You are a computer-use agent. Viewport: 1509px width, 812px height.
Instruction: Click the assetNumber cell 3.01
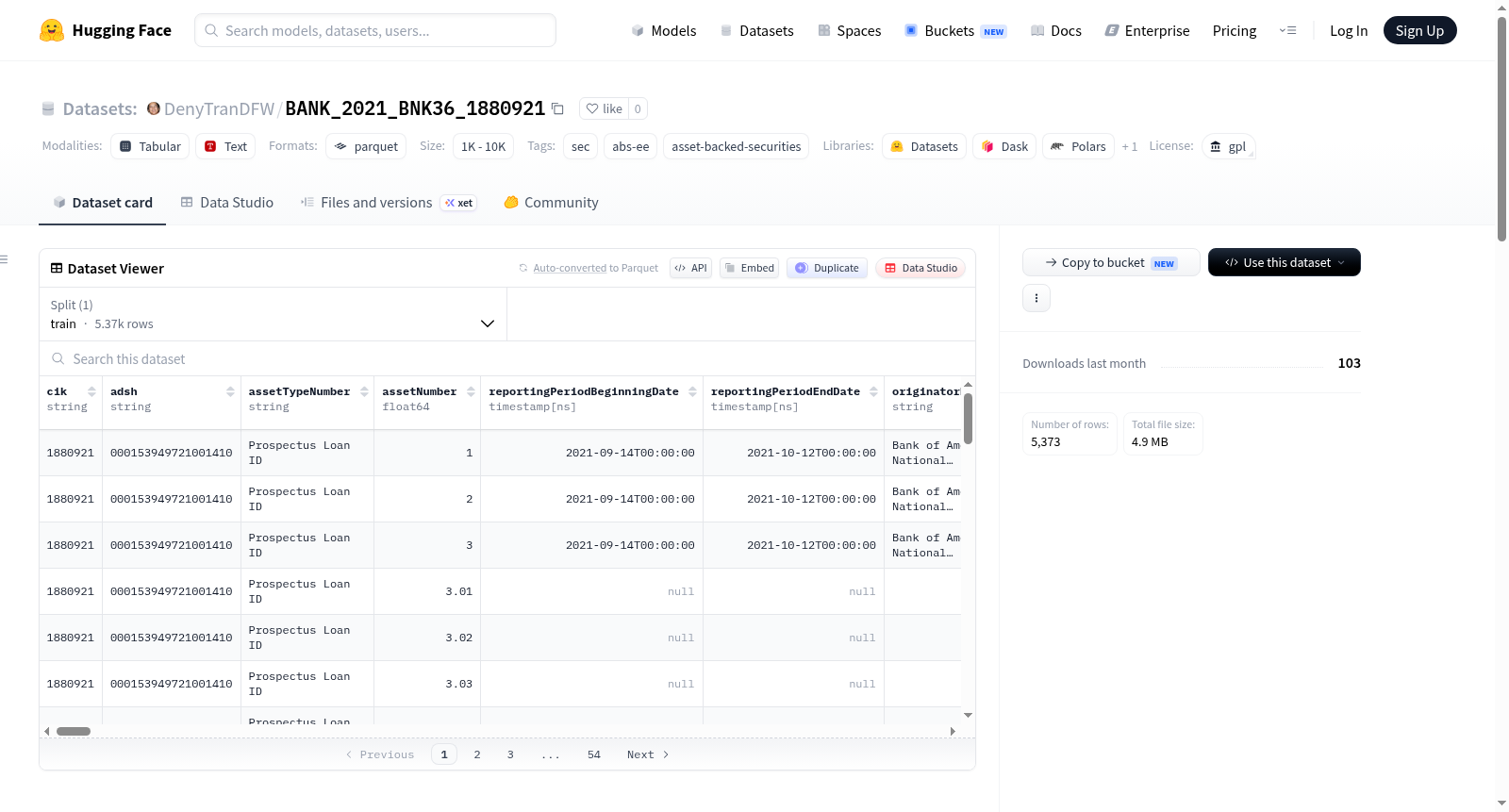[427, 591]
